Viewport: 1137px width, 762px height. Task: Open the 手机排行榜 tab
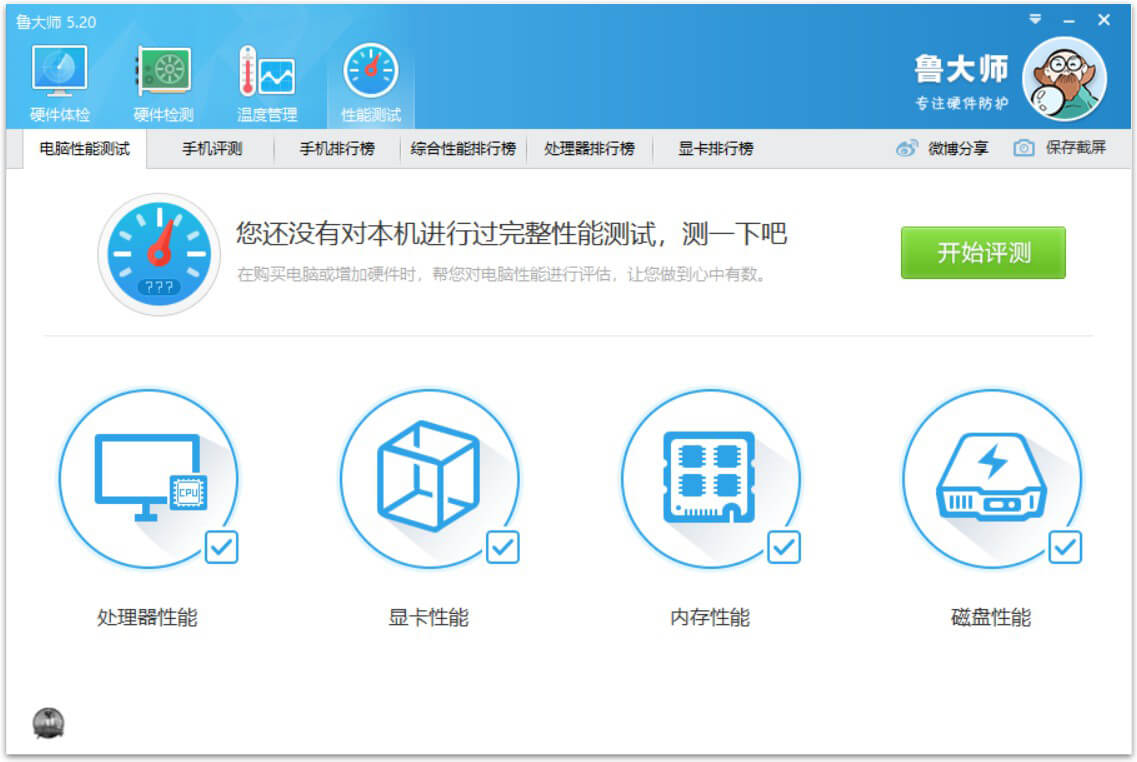[337, 149]
